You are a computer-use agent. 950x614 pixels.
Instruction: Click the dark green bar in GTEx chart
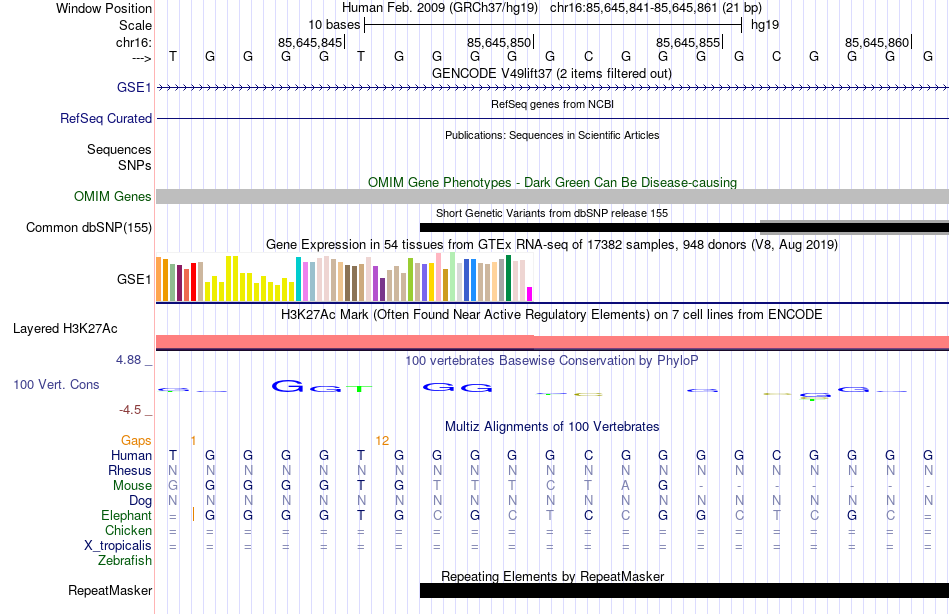(x=508, y=278)
